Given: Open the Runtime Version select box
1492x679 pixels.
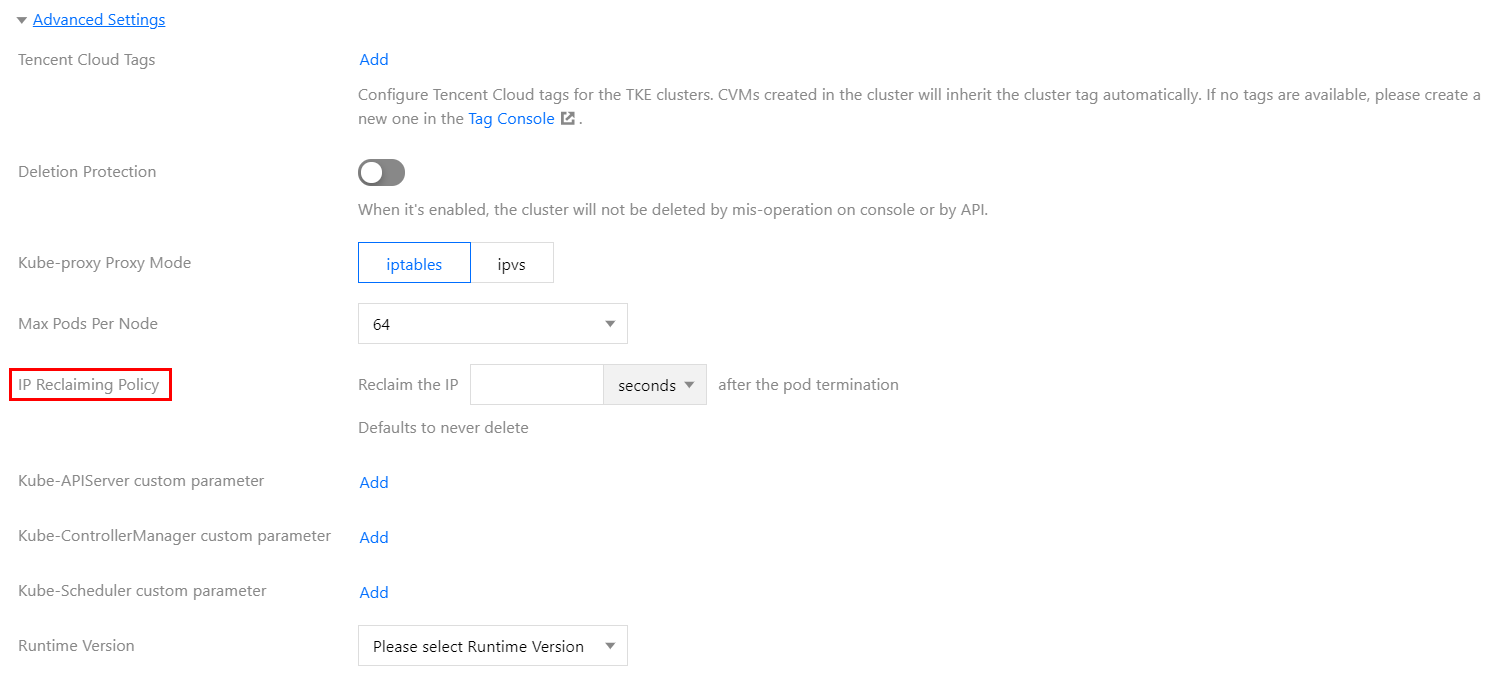Looking at the screenshot, I should [x=492, y=647].
